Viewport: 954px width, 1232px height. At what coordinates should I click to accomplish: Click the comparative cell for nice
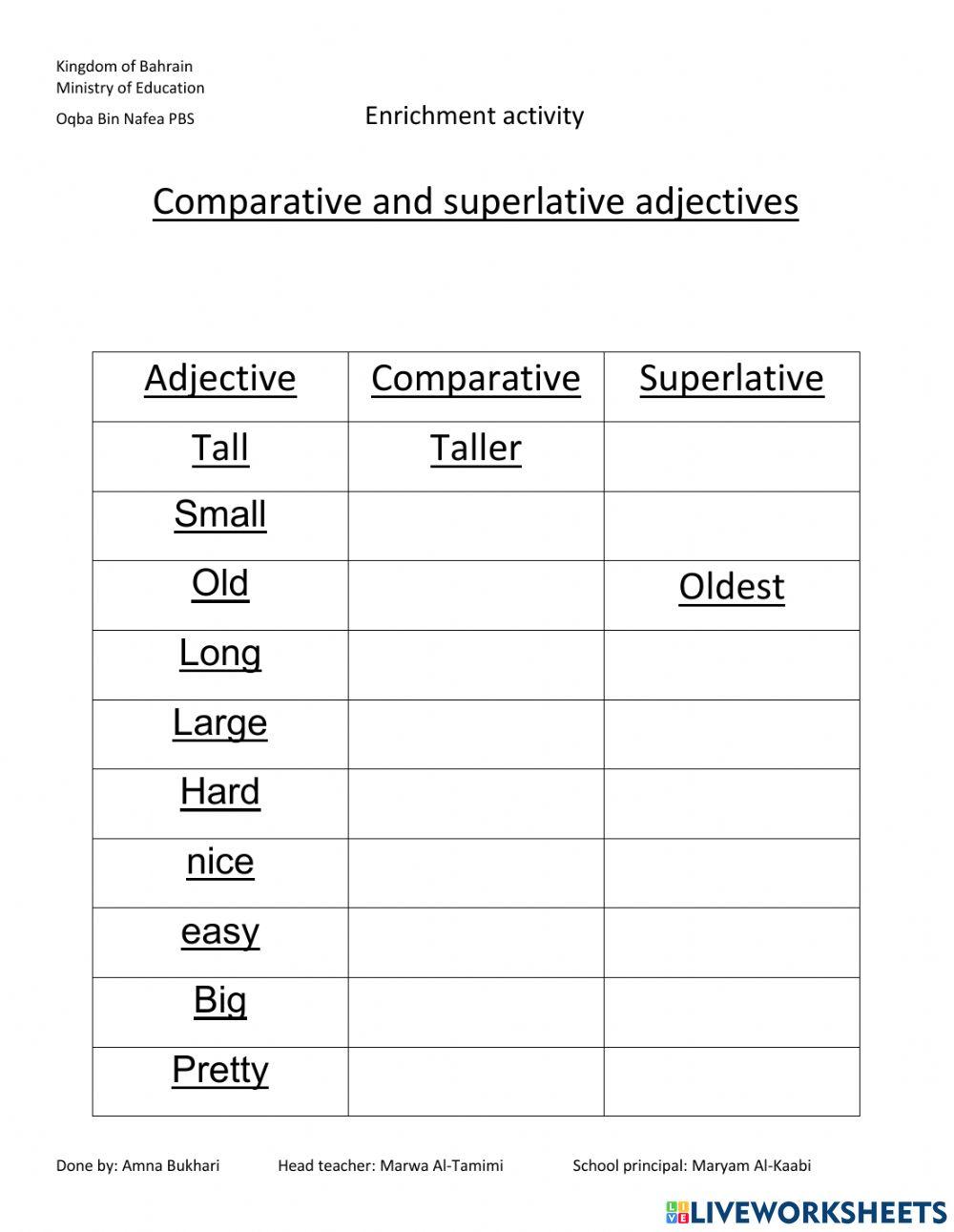475,873
